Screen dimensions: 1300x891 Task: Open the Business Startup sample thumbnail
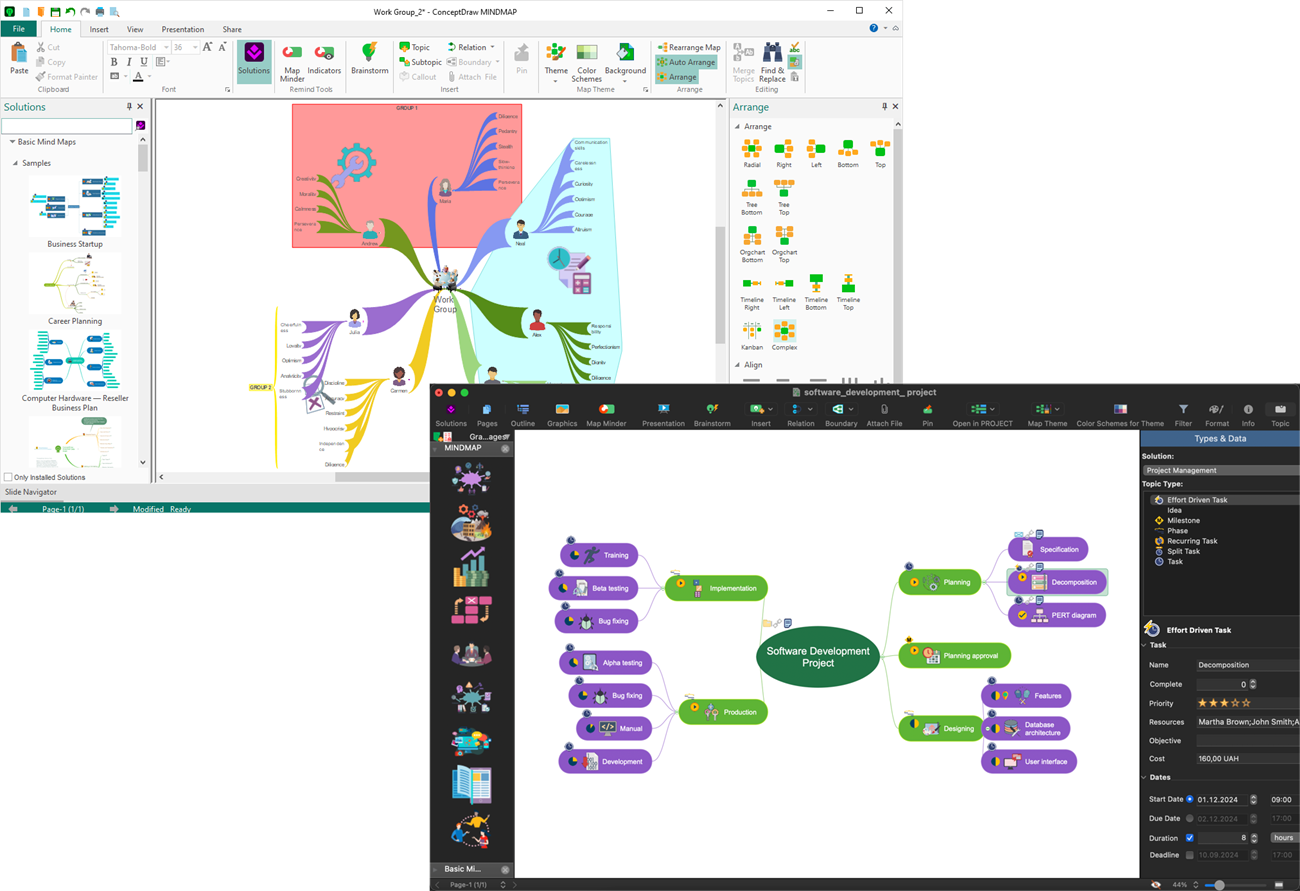(75, 205)
